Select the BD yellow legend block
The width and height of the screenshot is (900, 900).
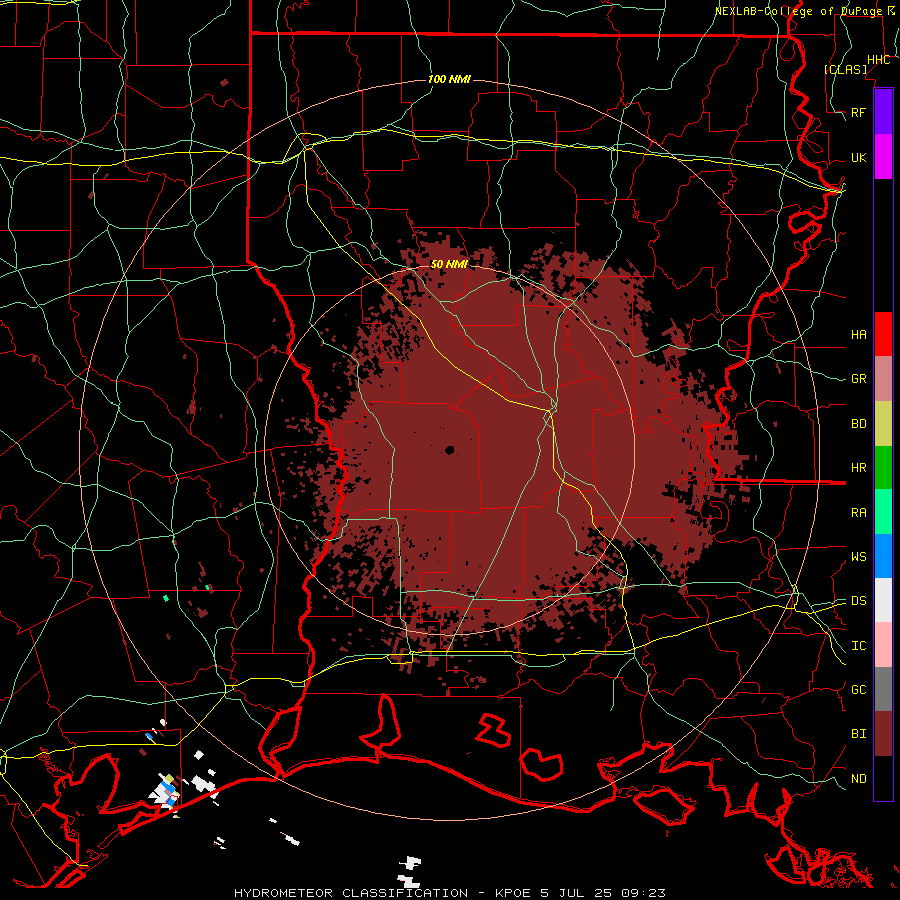(x=883, y=424)
